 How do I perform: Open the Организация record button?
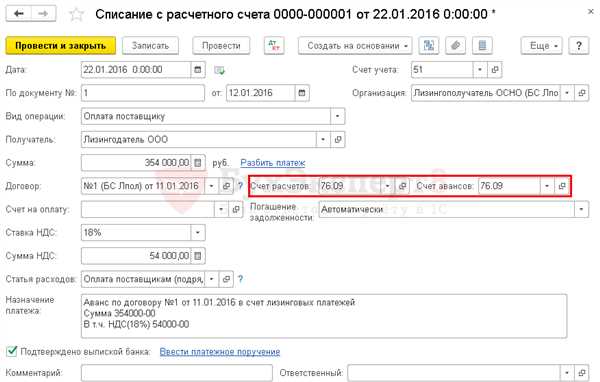click(x=582, y=93)
